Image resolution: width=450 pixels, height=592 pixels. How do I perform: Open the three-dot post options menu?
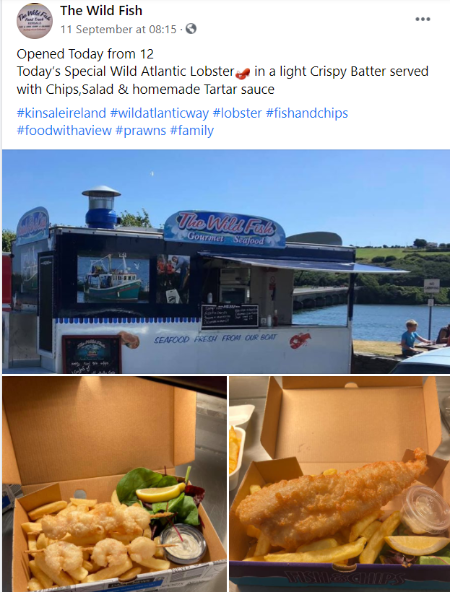422,19
